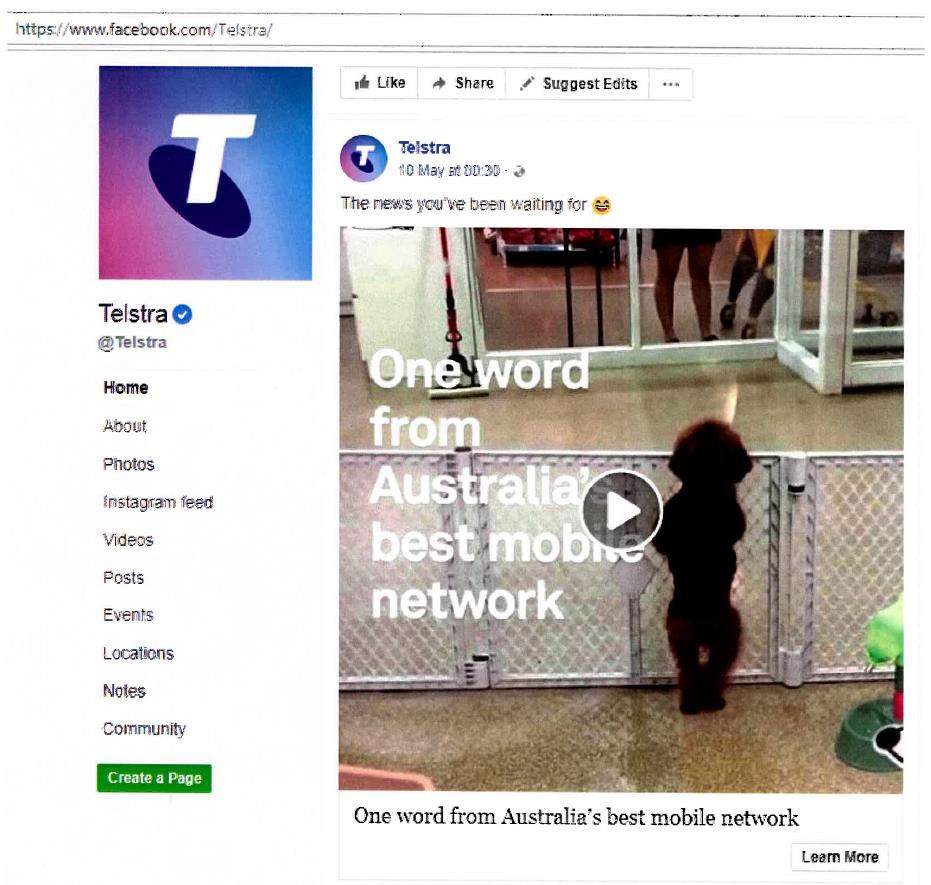Image resolution: width=931 pixels, height=885 pixels.
Task: Play the video with the play button
Action: (622, 510)
